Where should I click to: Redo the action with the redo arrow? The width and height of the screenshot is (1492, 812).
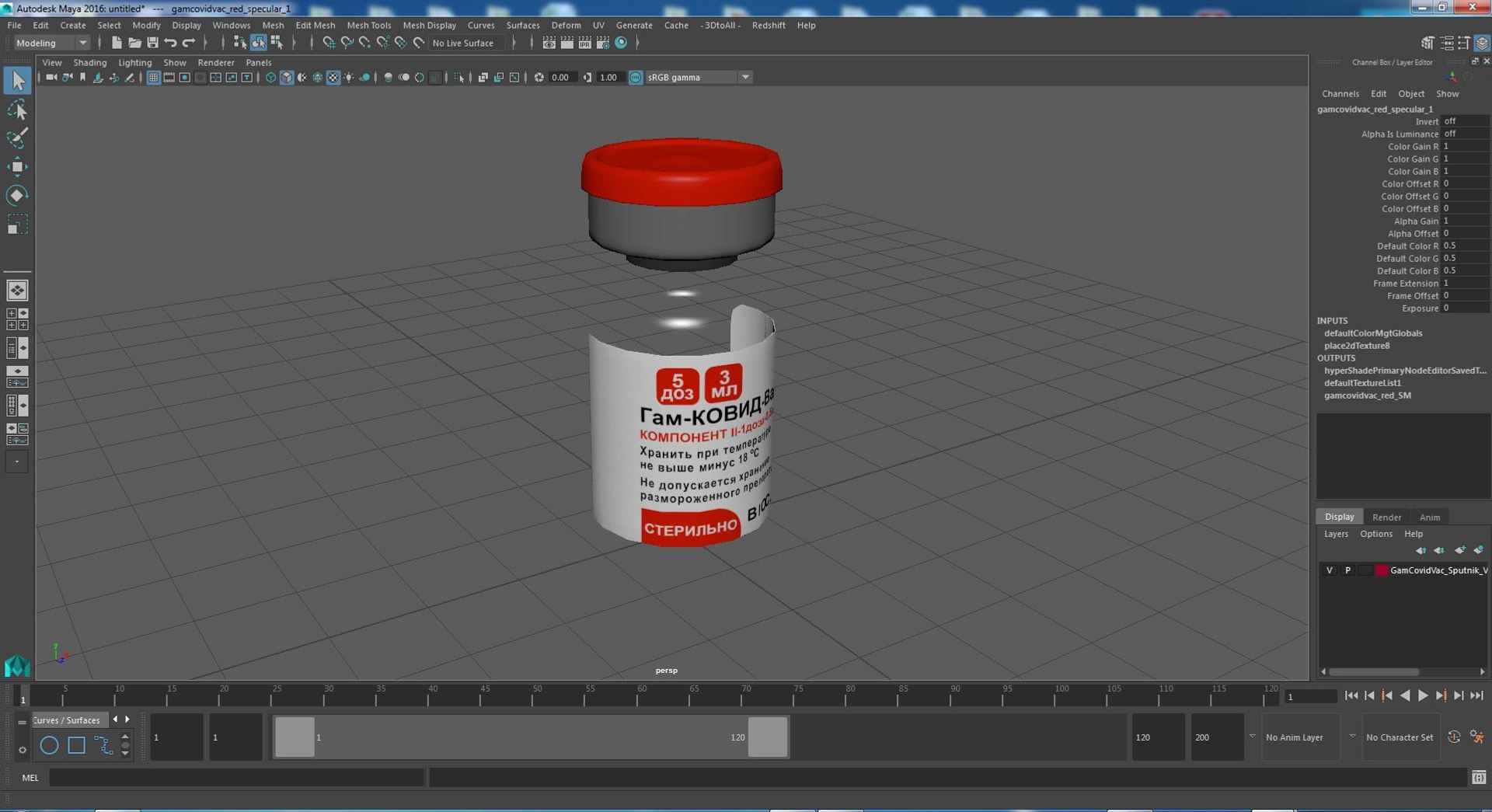[188, 43]
